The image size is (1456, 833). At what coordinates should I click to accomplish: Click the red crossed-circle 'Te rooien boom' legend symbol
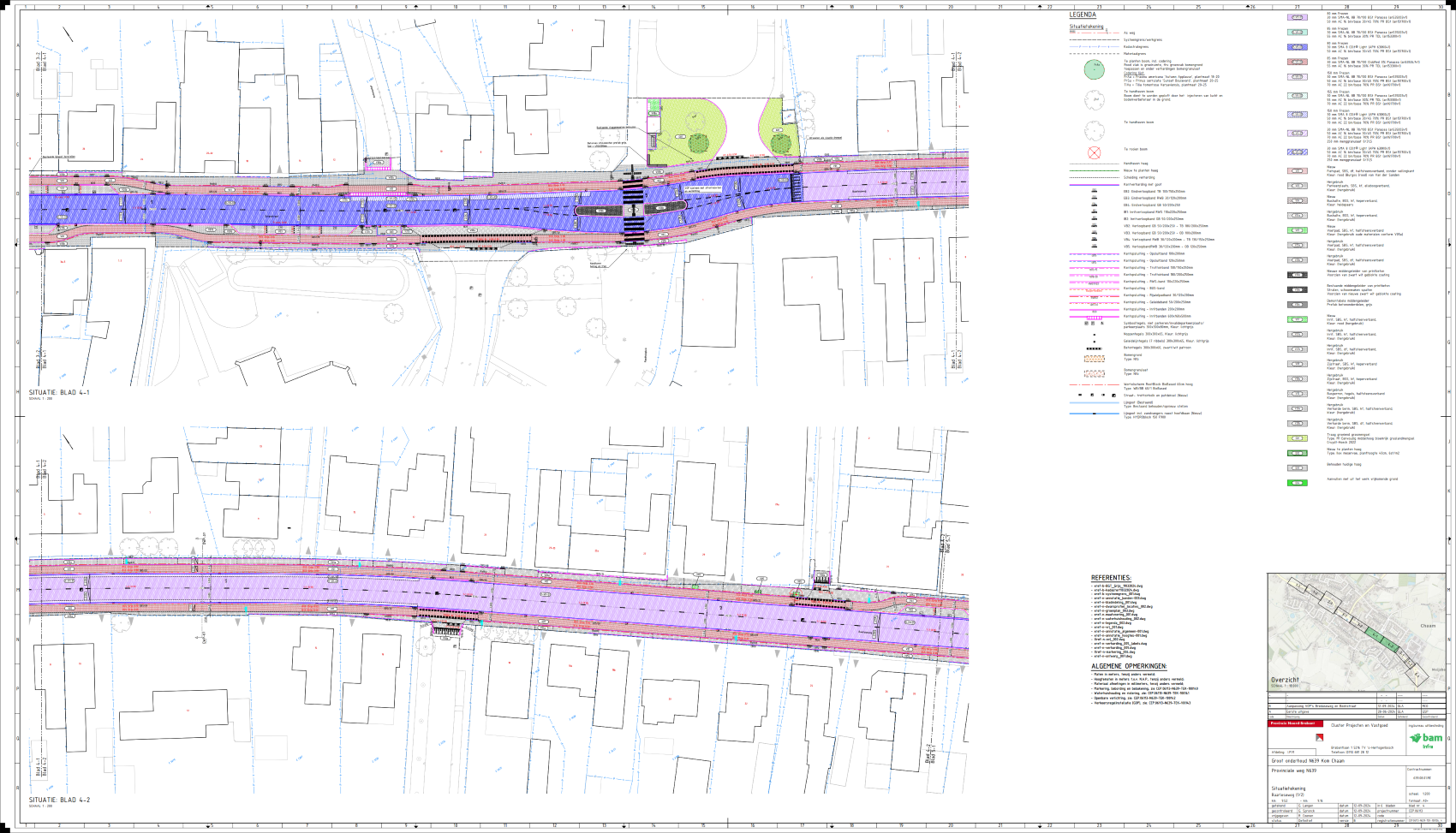coord(1094,153)
